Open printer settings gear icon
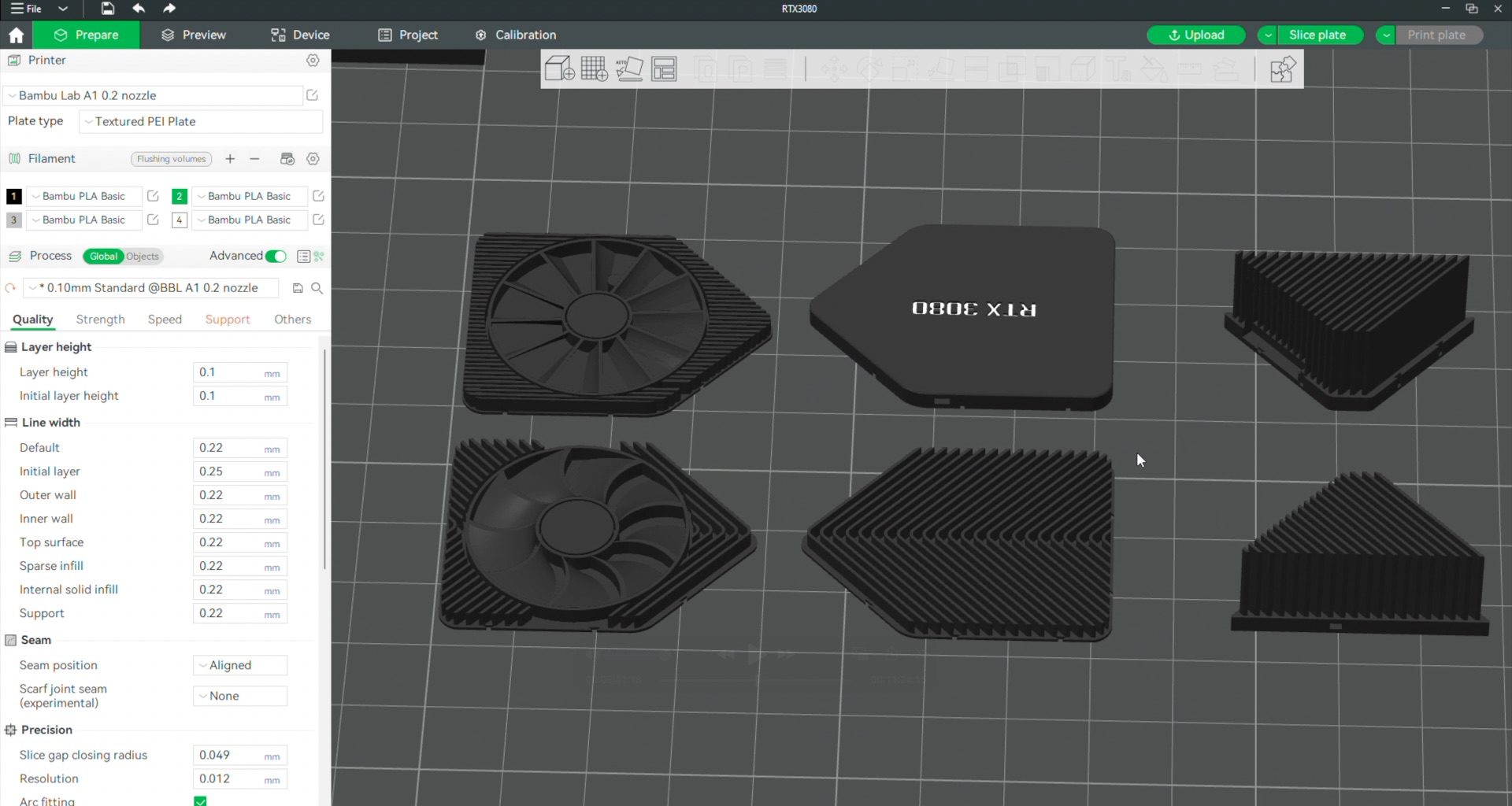1512x806 pixels. click(x=313, y=61)
